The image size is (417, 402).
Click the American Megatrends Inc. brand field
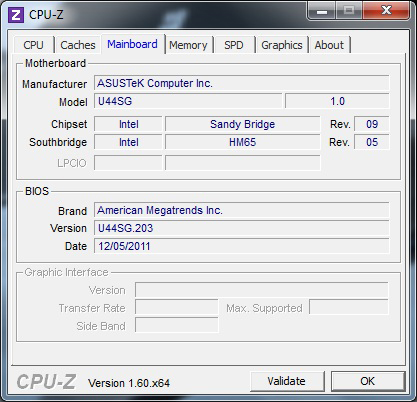click(x=242, y=210)
